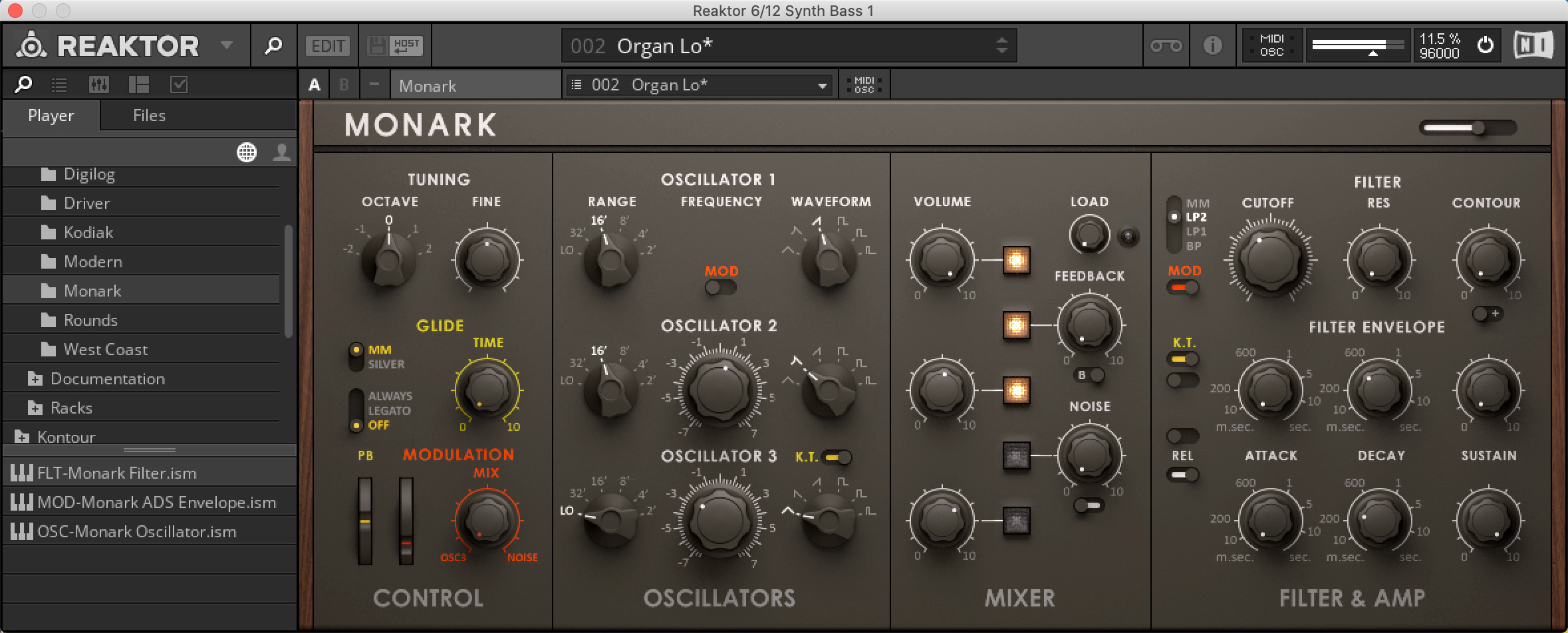Viewport: 1568px width, 633px height.
Task: Click the checkmark properties icon
Action: tap(179, 84)
